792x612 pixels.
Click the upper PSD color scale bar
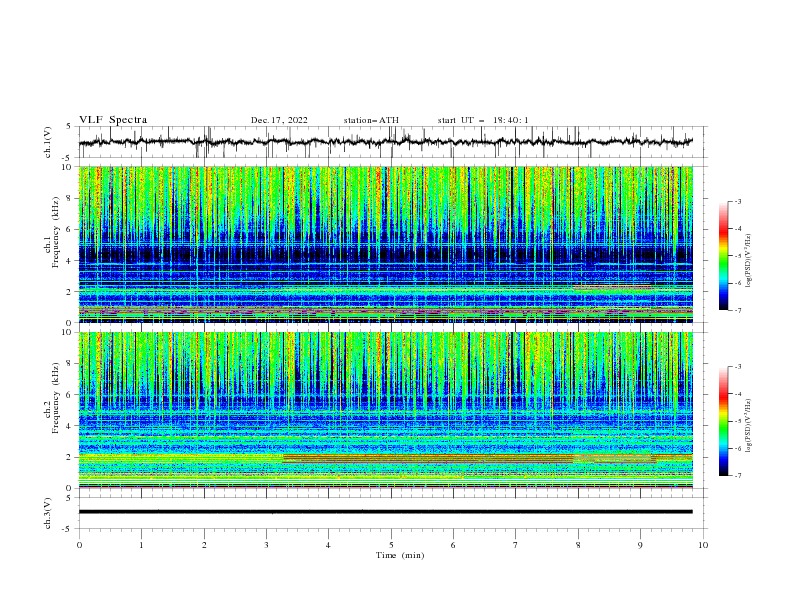tap(723, 256)
